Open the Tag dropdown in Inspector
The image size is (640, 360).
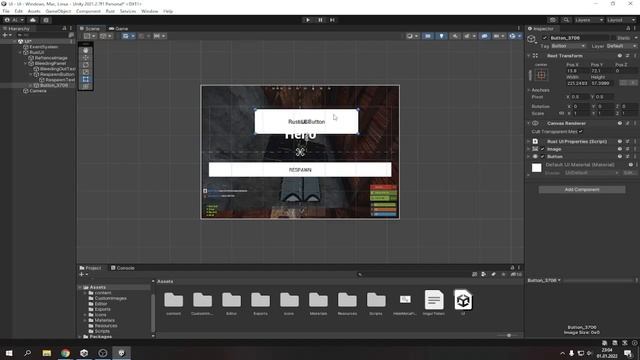[x=568, y=46]
